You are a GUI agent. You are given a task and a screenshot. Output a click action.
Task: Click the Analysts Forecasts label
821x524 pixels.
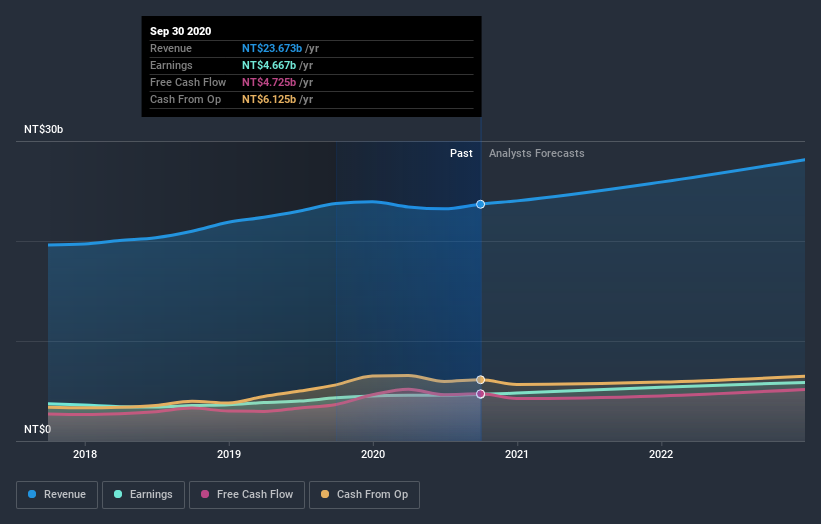tap(537, 153)
